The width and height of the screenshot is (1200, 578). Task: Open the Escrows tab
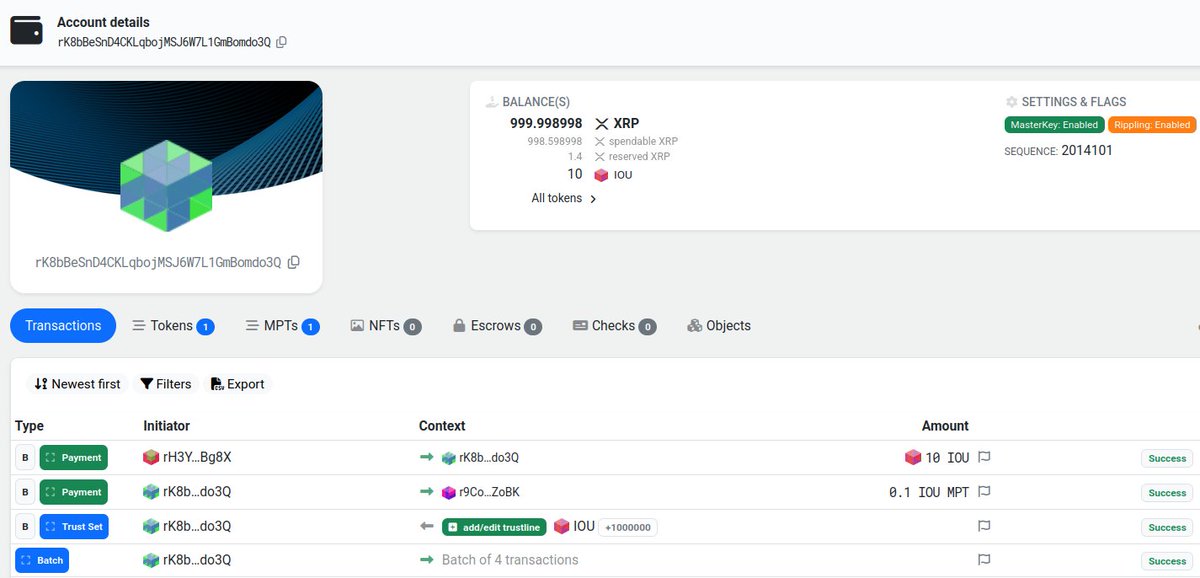click(497, 326)
